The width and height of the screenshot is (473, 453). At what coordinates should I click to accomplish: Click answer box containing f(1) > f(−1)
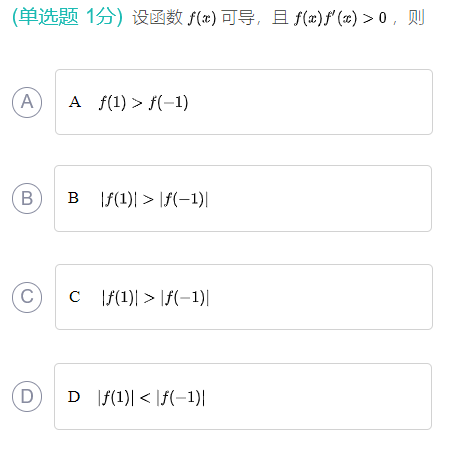(x=244, y=102)
